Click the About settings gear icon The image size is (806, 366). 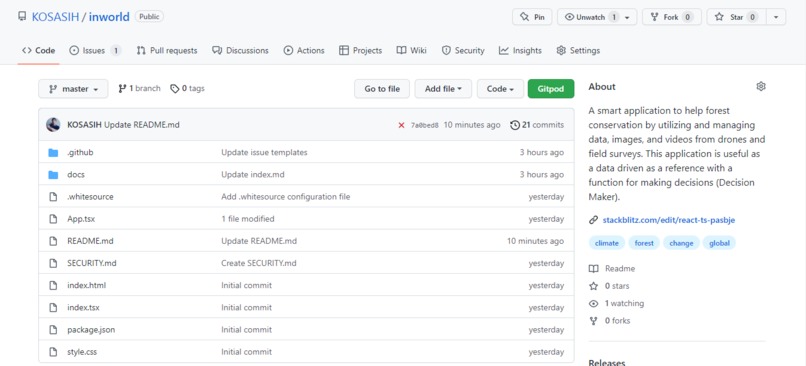click(761, 86)
